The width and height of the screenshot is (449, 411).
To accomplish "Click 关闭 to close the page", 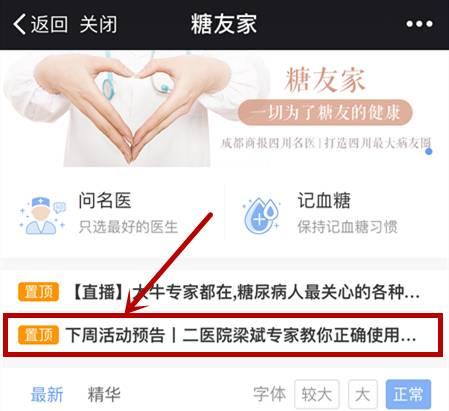I will pos(98,24).
